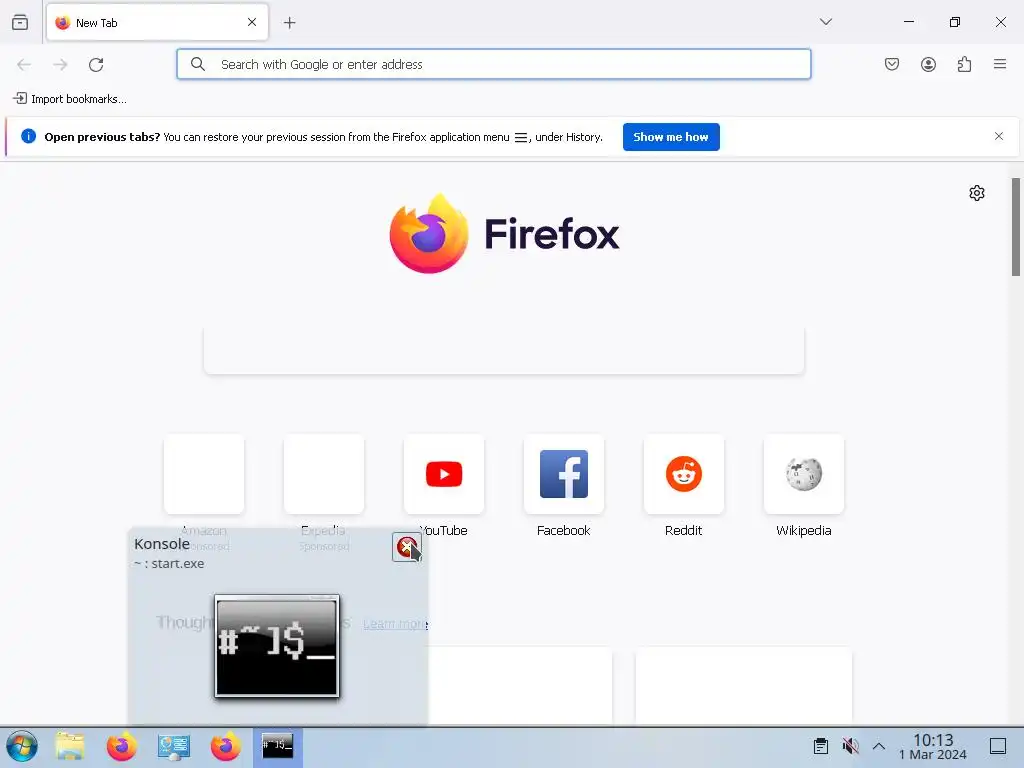
Task: Launch the first Firefox taskbar icon
Action: 121,746
